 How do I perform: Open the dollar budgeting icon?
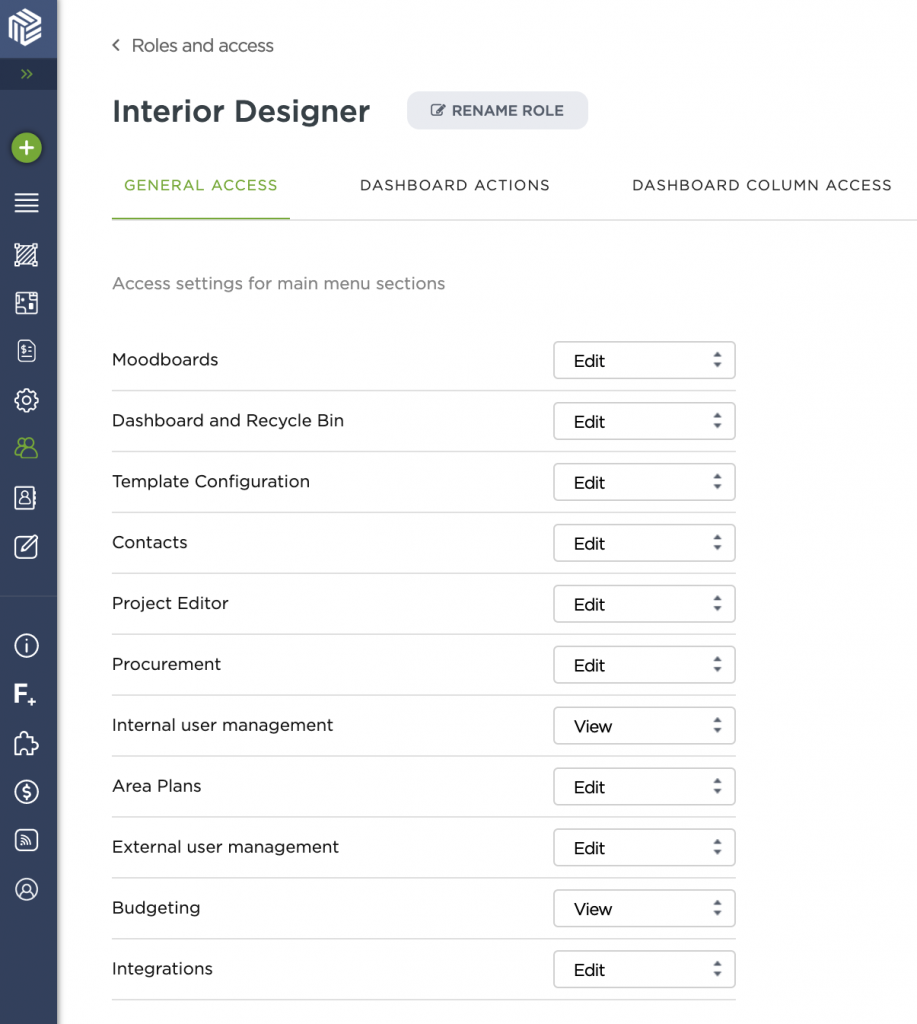[x=28, y=792]
